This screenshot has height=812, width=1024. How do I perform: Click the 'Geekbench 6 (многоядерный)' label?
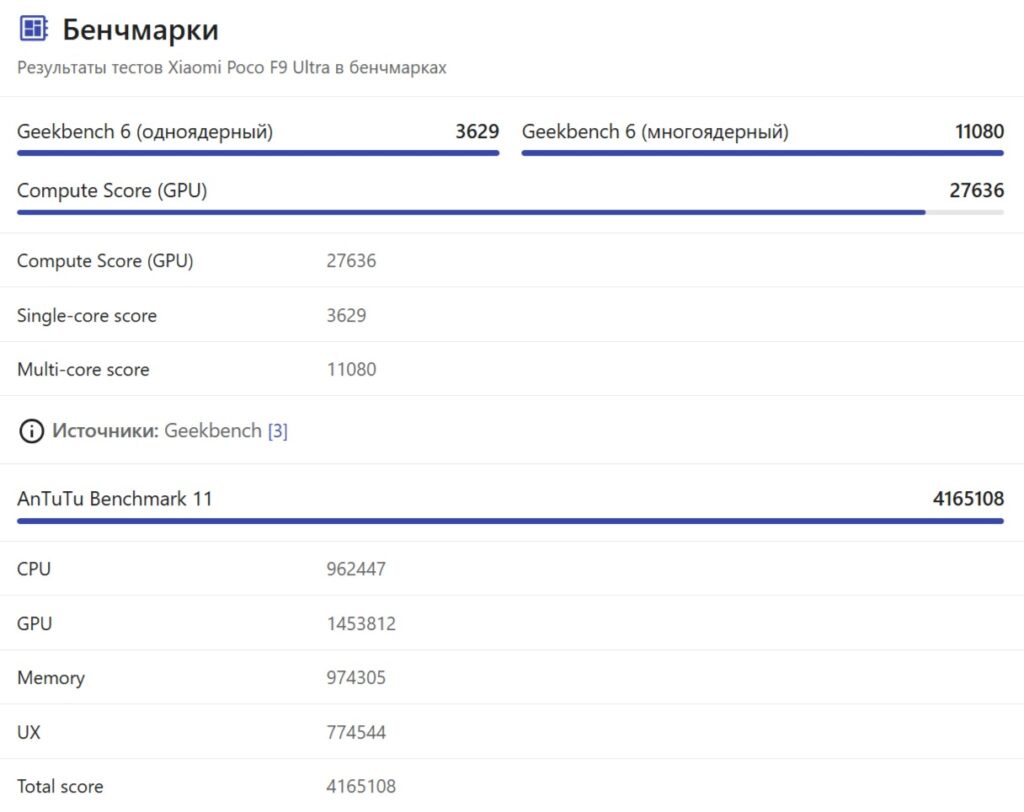pyautogui.click(x=655, y=132)
